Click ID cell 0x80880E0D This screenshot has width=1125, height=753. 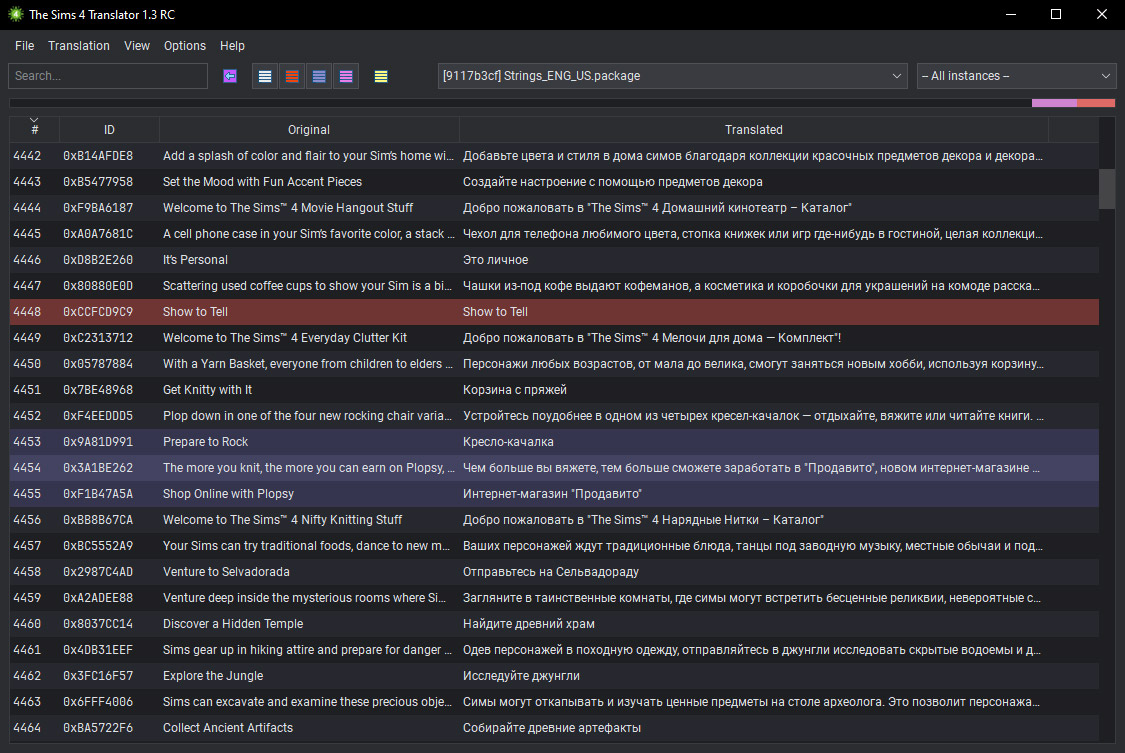[98, 286]
